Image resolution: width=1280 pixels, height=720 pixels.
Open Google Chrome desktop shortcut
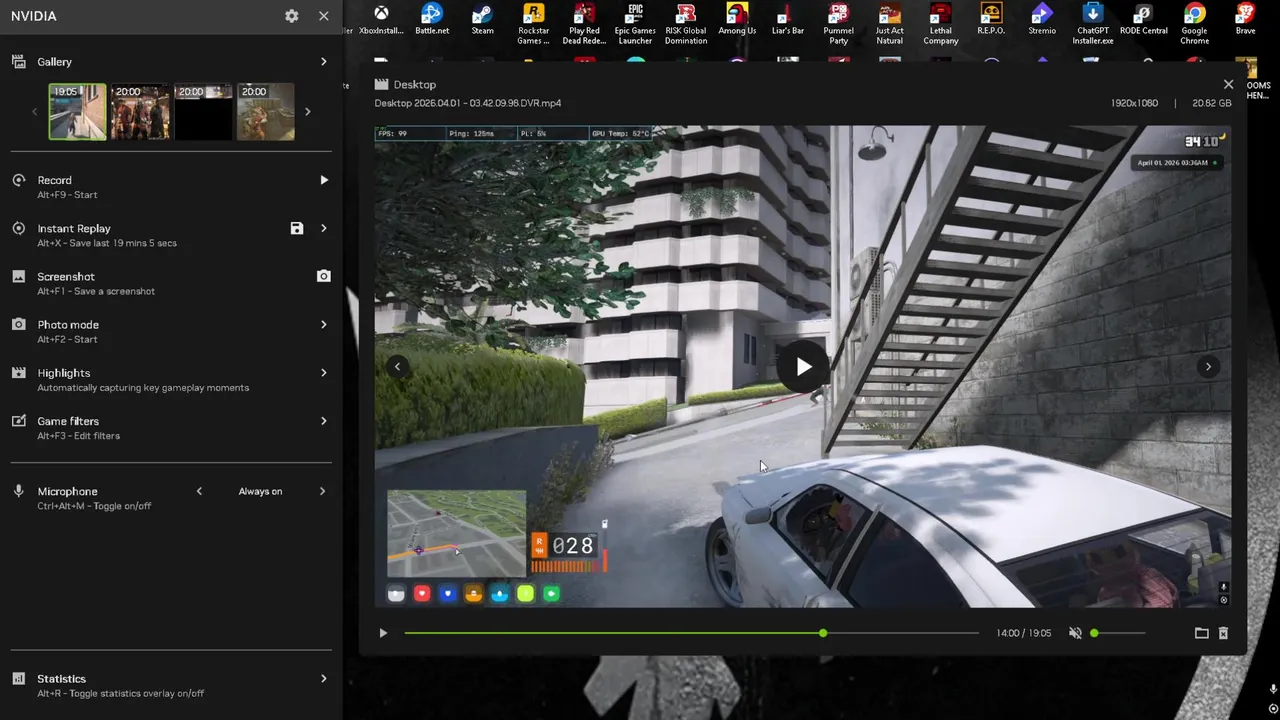click(1194, 24)
